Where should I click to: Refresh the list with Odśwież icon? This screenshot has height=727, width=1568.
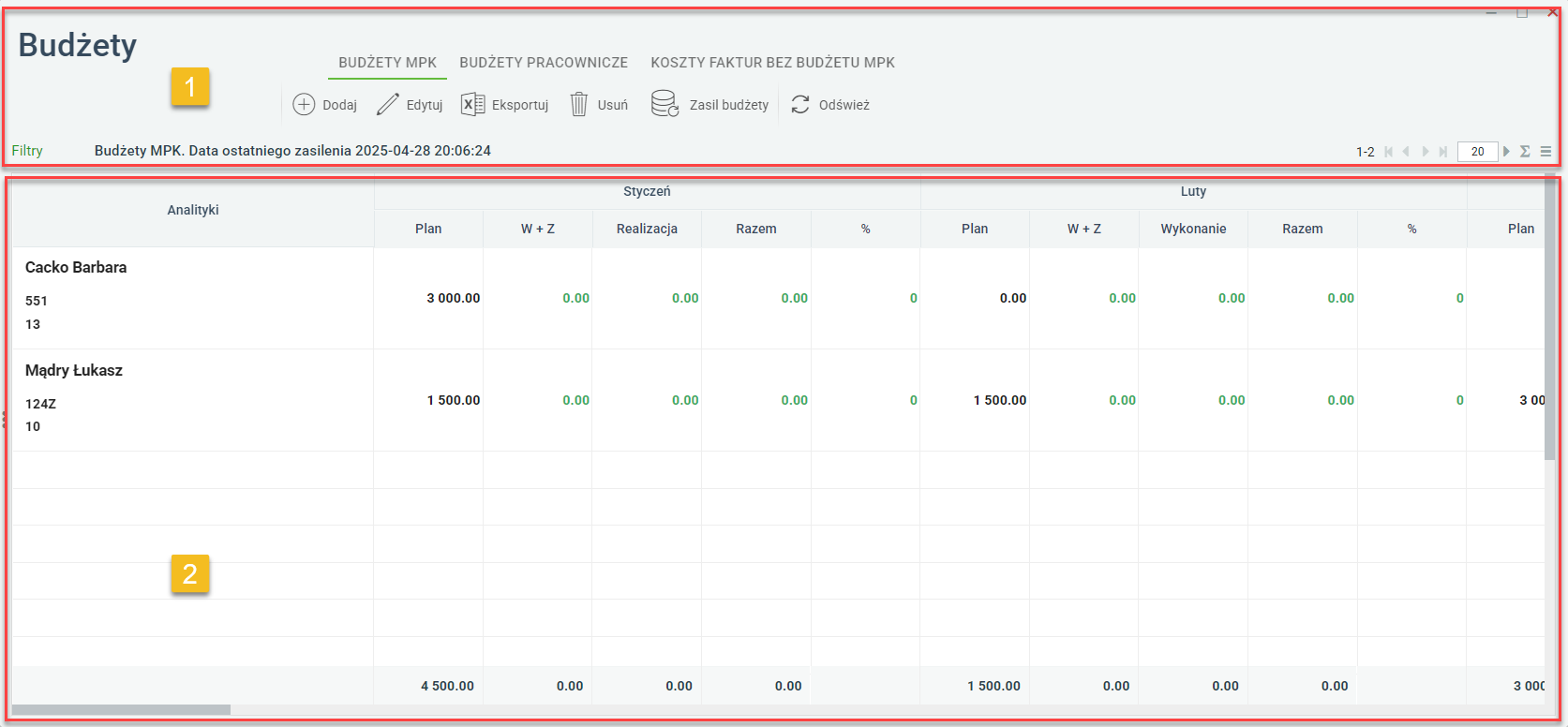(x=799, y=104)
